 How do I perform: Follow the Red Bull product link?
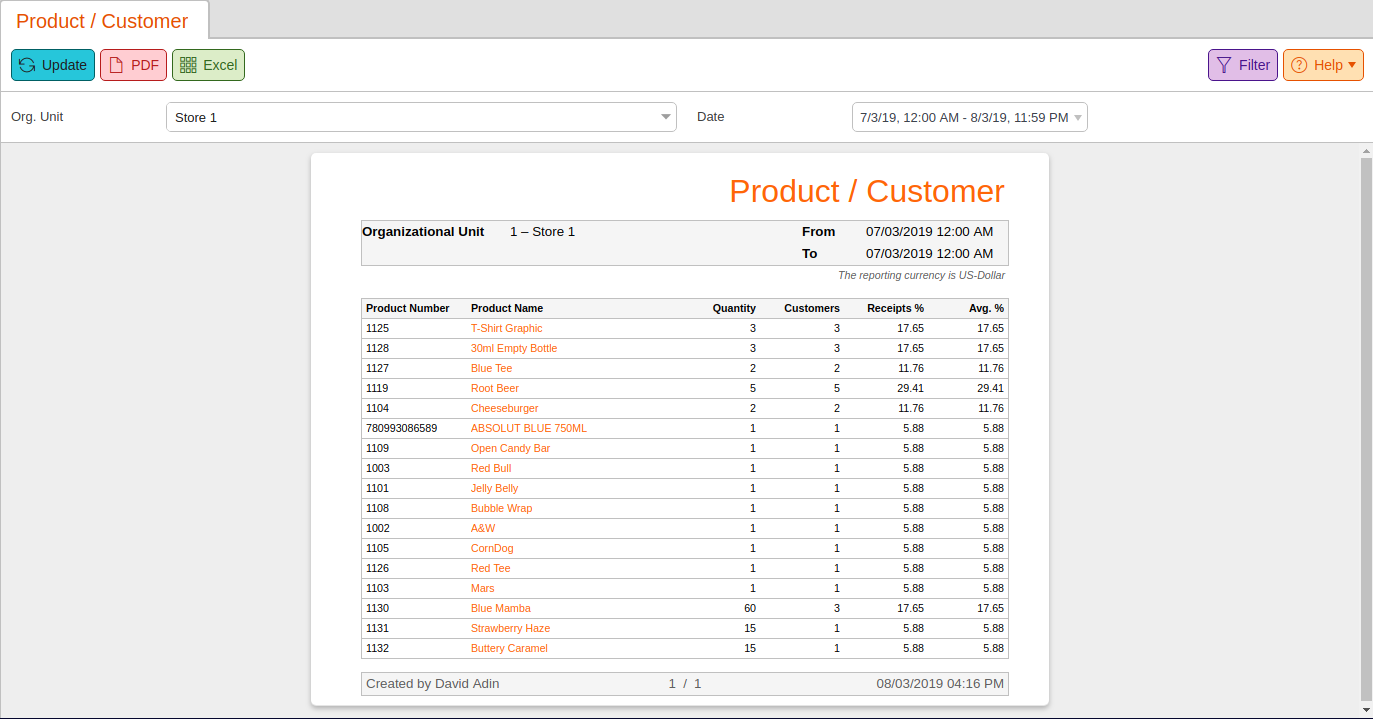491,468
